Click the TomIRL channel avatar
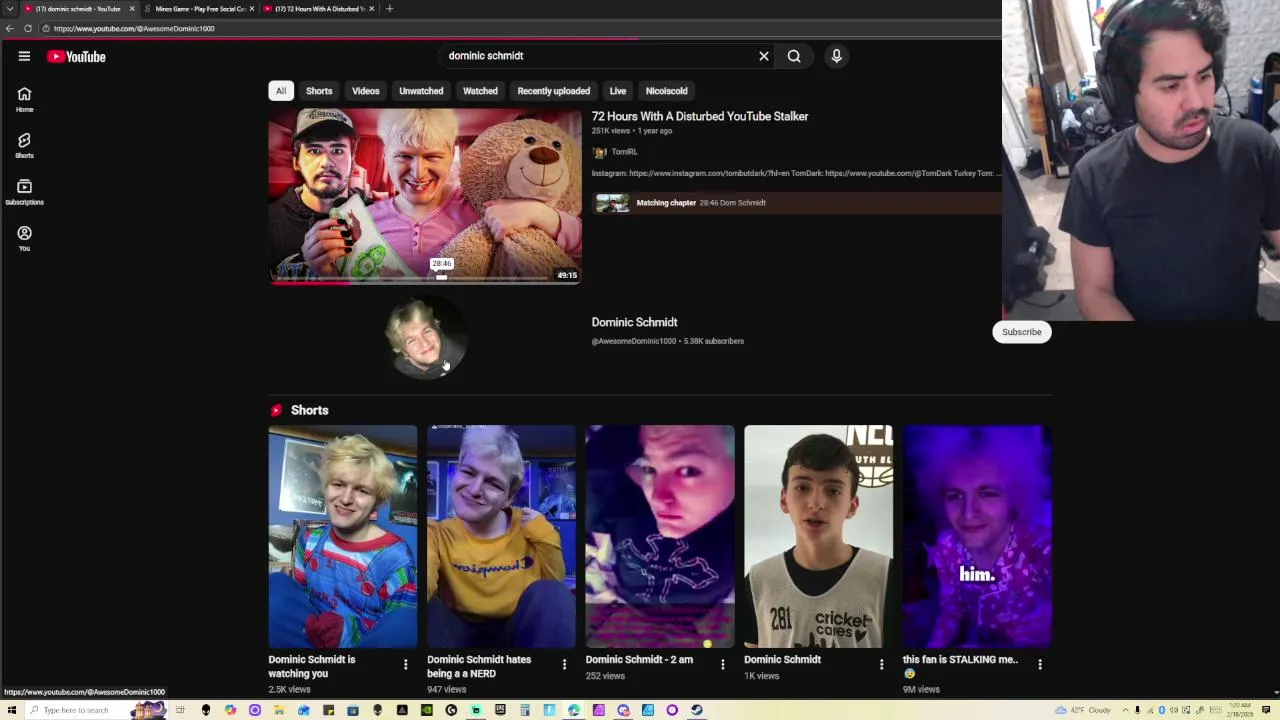The height and width of the screenshot is (720, 1280). (599, 152)
